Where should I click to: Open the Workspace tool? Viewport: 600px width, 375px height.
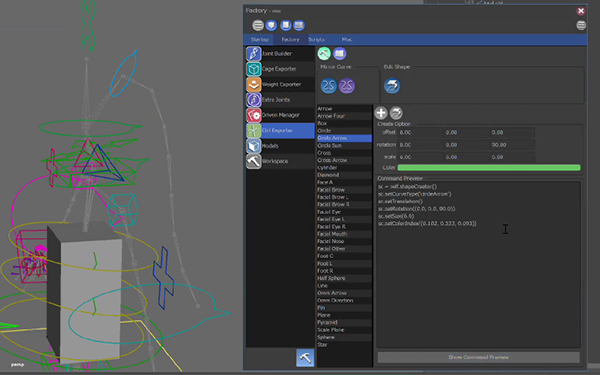coord(280,161)
